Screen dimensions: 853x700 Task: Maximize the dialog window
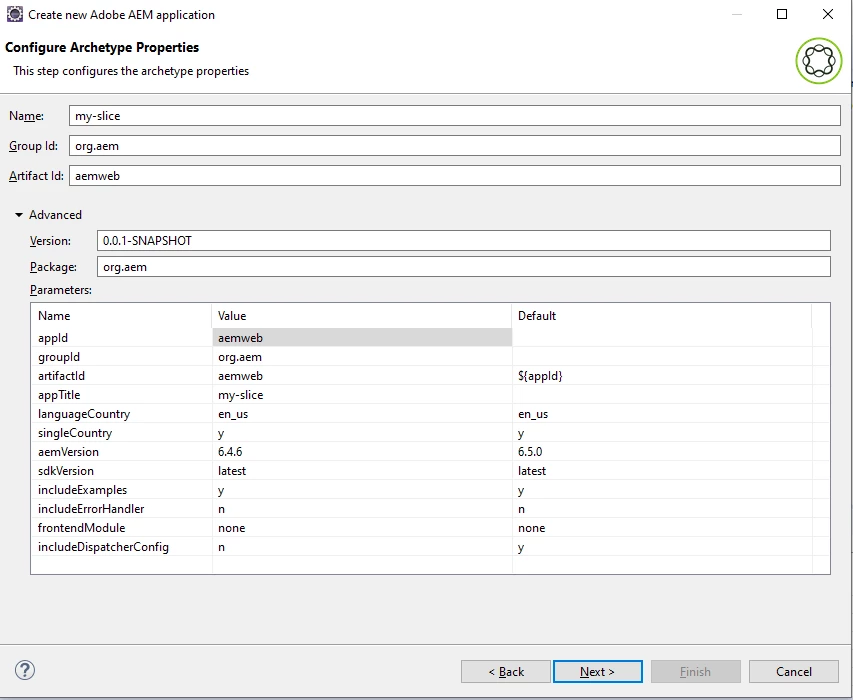[x=782, y=14]
